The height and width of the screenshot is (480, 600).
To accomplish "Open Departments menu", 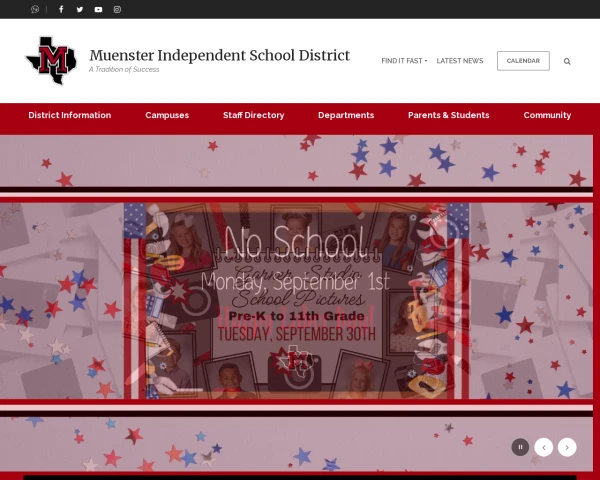I will coord(346,115).
